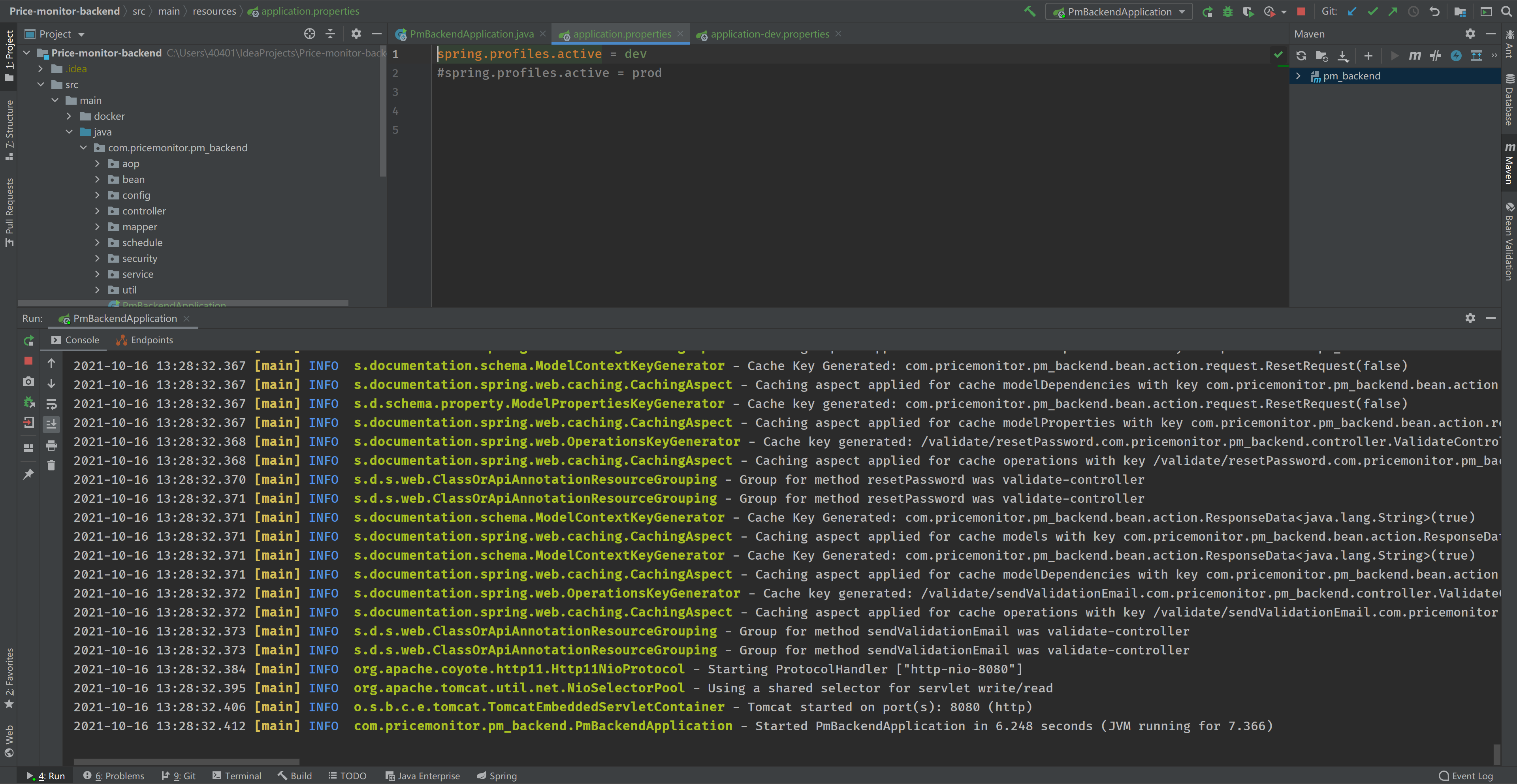1517x784 pixels.
Task: Clear console output with the trash icon
Action: pos(51,466)
